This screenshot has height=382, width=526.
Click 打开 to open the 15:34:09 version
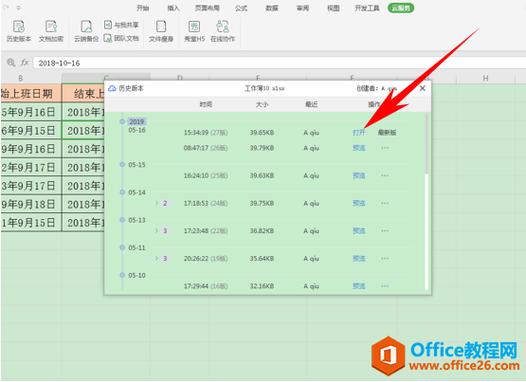point(359,132)
